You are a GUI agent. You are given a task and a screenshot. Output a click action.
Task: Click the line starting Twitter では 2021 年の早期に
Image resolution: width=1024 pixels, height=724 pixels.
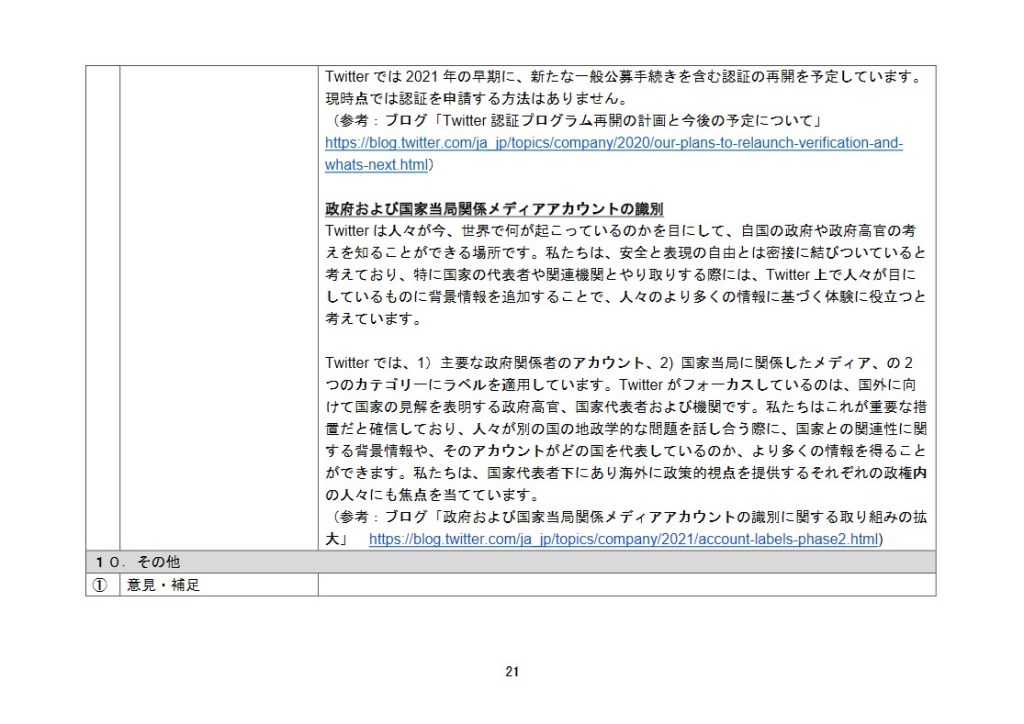tap(622, 77)
